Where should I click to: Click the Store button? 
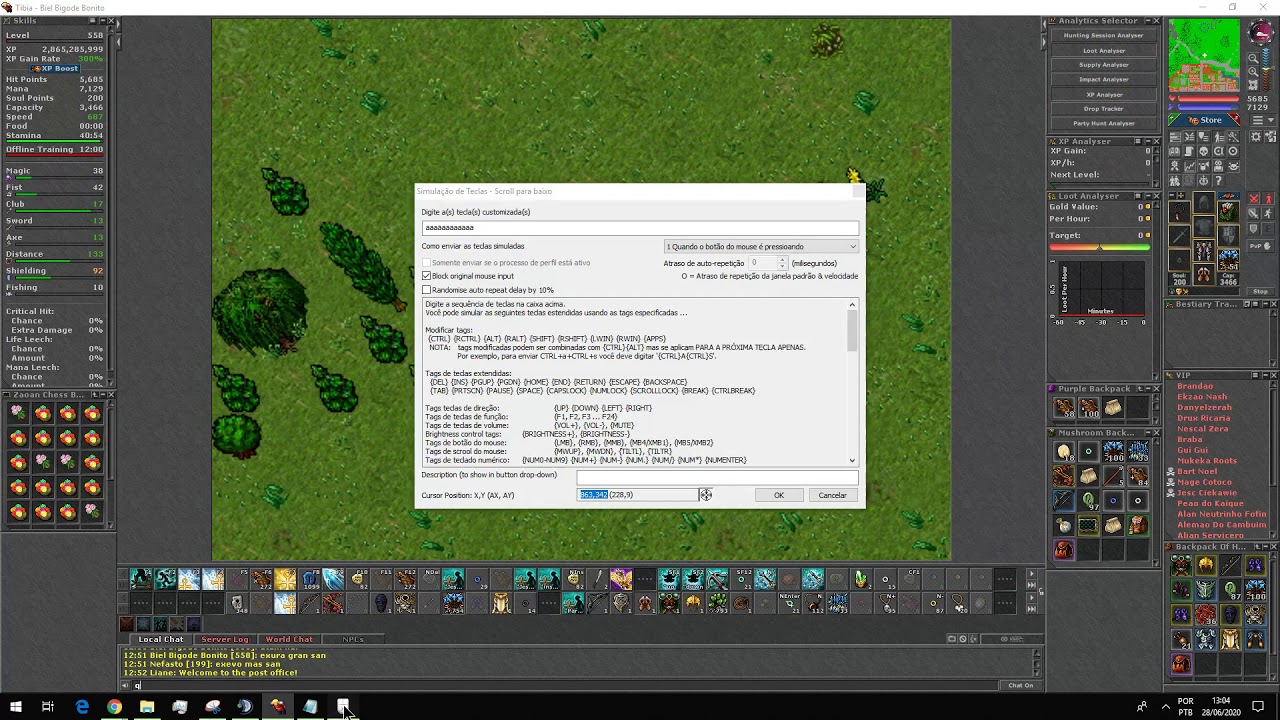1205,120
